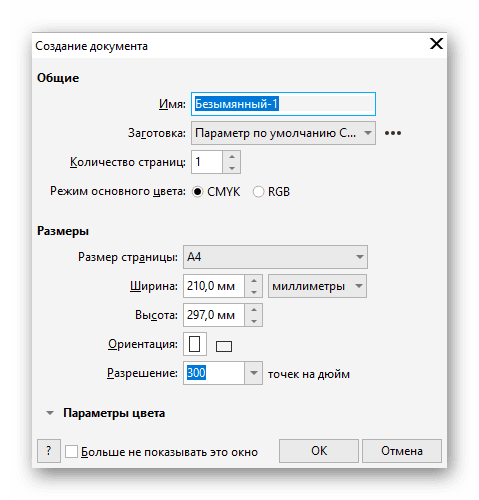This screenshot has height=500, width=479.
Task: Open the Разрешение dropdown arrow
Action: point(254,373)
